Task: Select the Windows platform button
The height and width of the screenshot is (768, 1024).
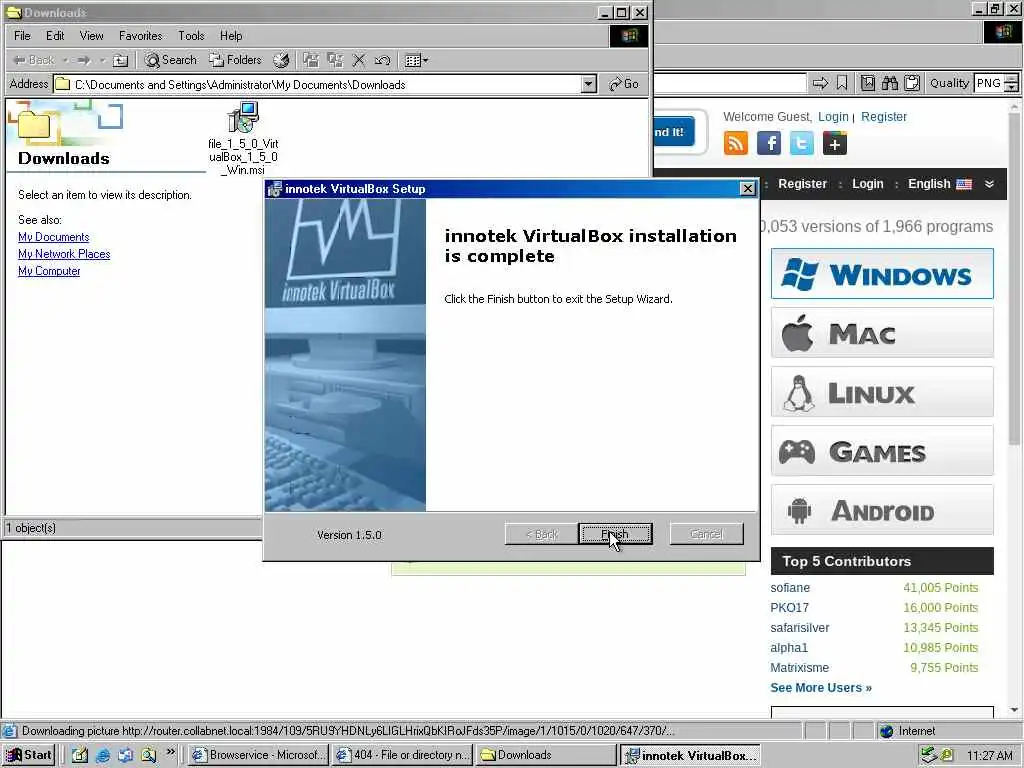Action: (x=882, y=274)
